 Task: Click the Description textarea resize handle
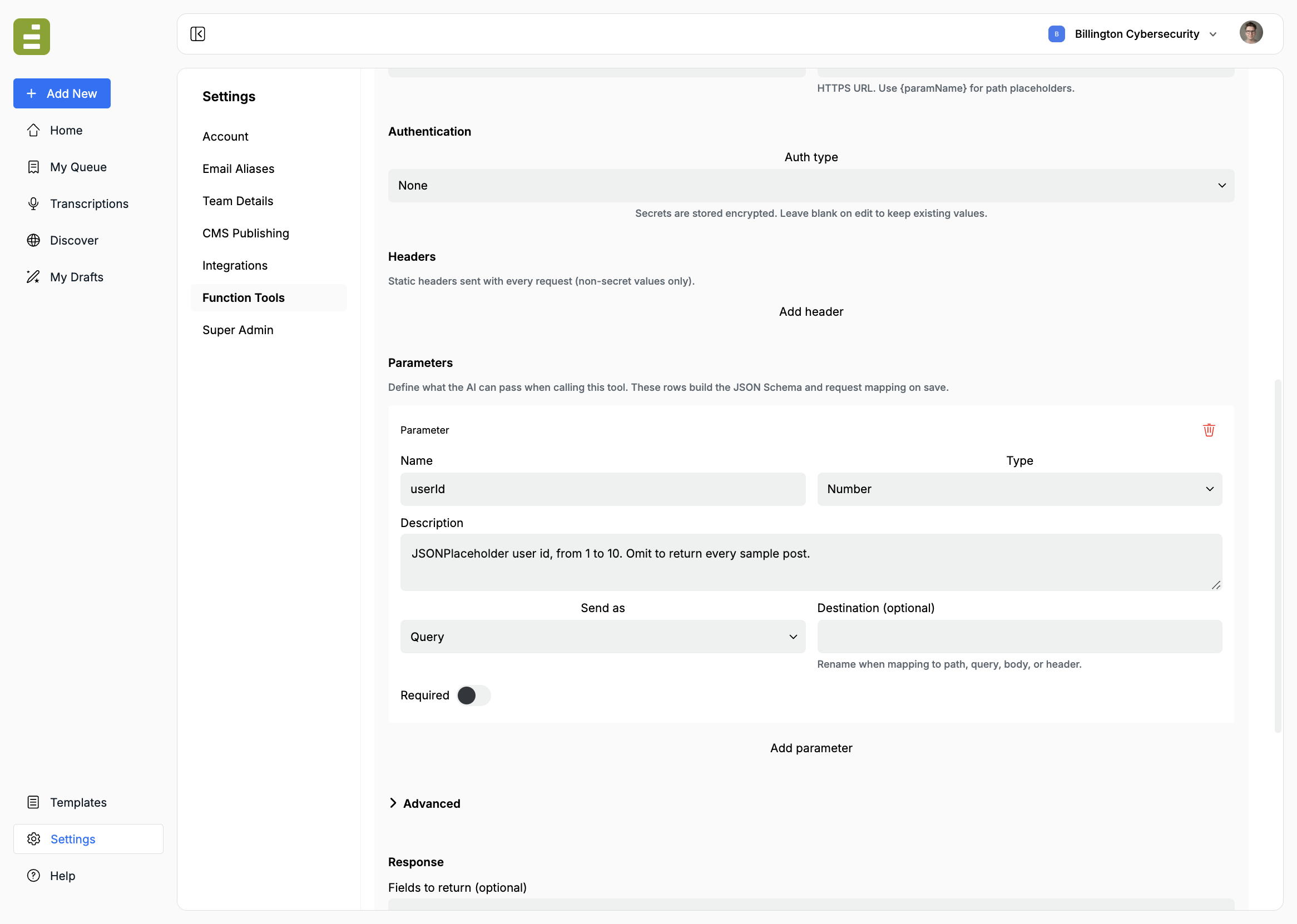(x=1216, y=585)
